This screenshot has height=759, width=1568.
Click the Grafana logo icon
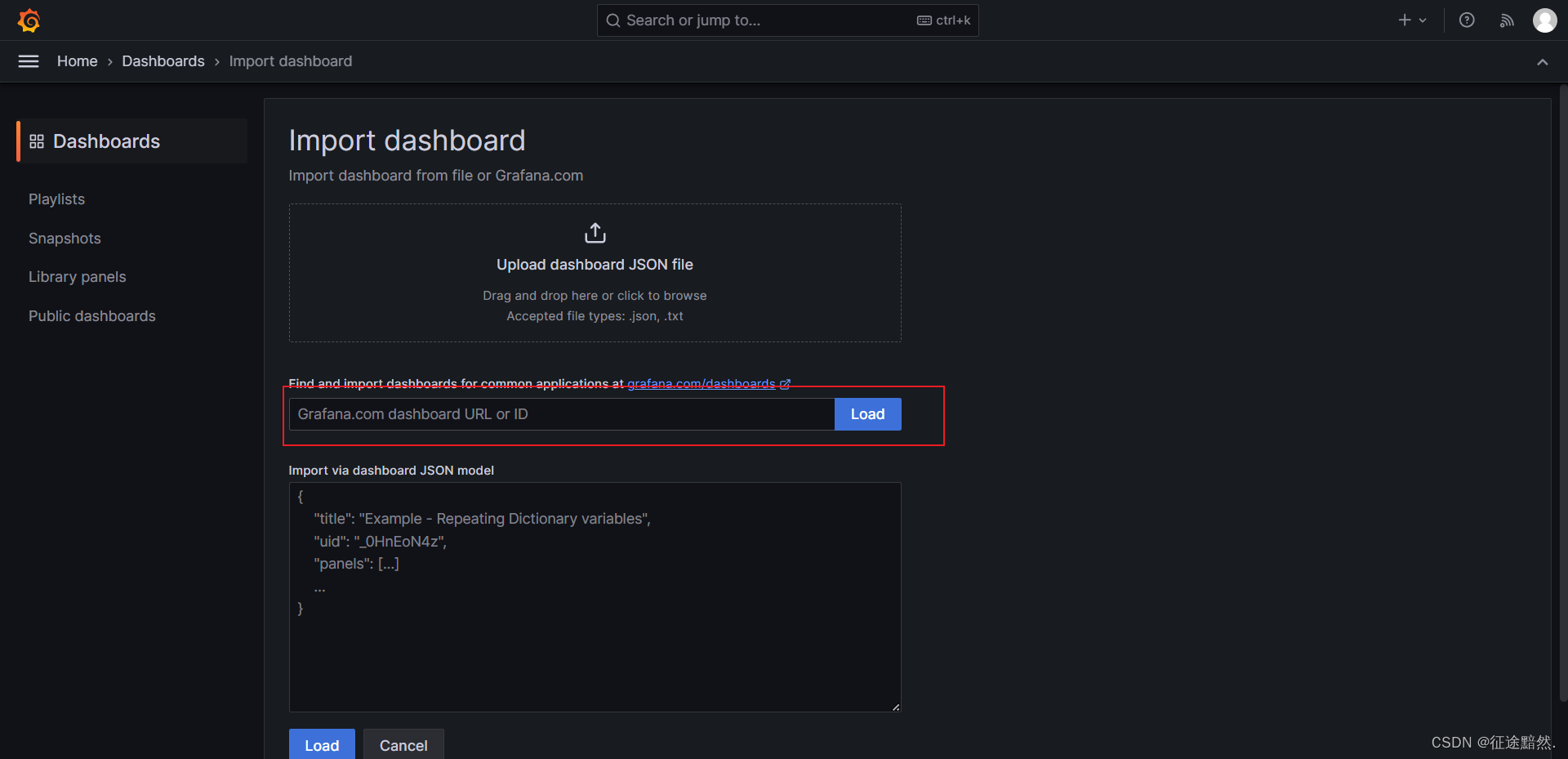[29, 20]
